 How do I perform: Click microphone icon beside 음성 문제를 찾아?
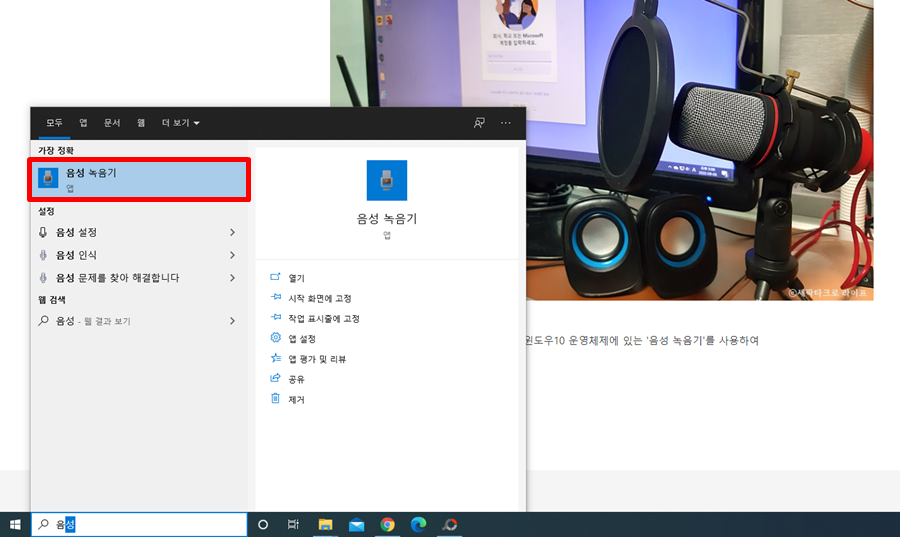[43, 278]
